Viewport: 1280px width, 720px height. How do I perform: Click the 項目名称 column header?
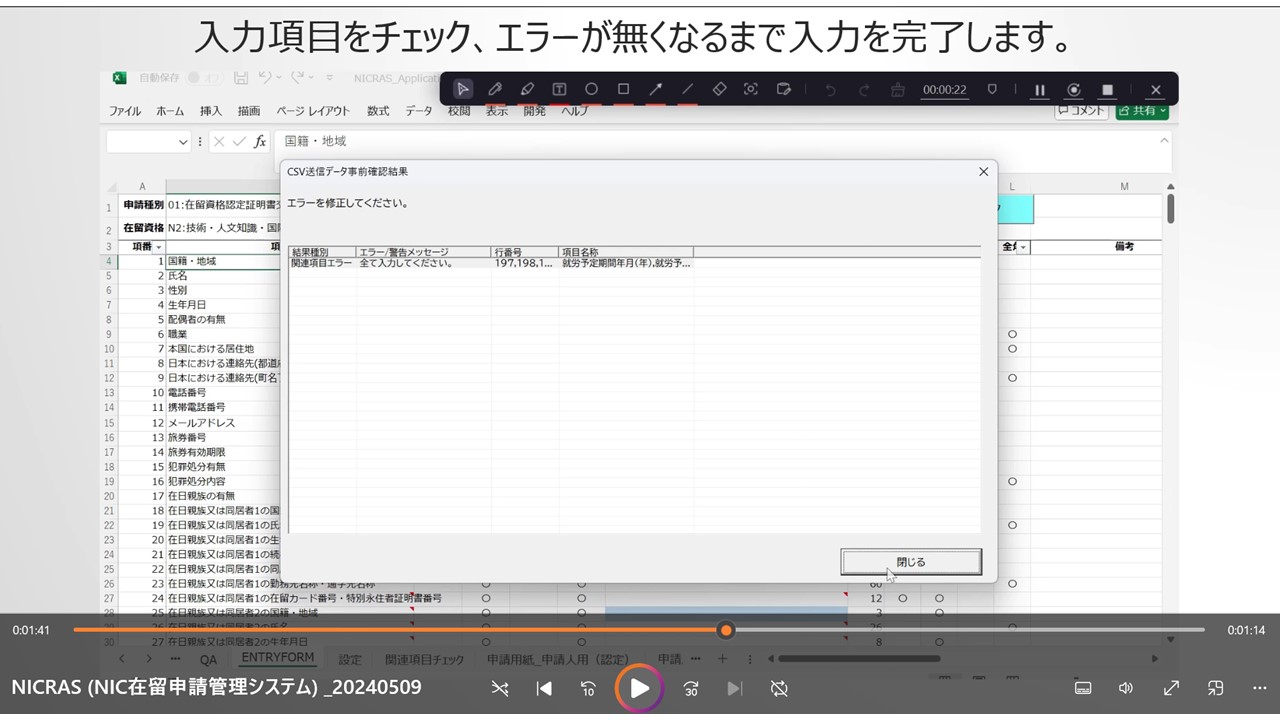click(x=626, y=252)
